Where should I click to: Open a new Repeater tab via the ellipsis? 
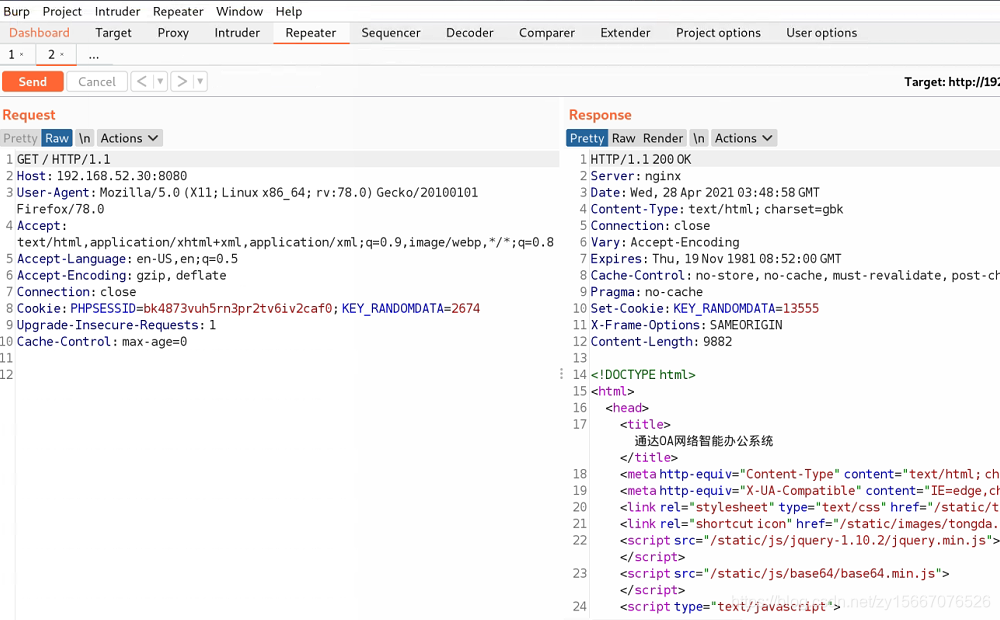point(94,55)
